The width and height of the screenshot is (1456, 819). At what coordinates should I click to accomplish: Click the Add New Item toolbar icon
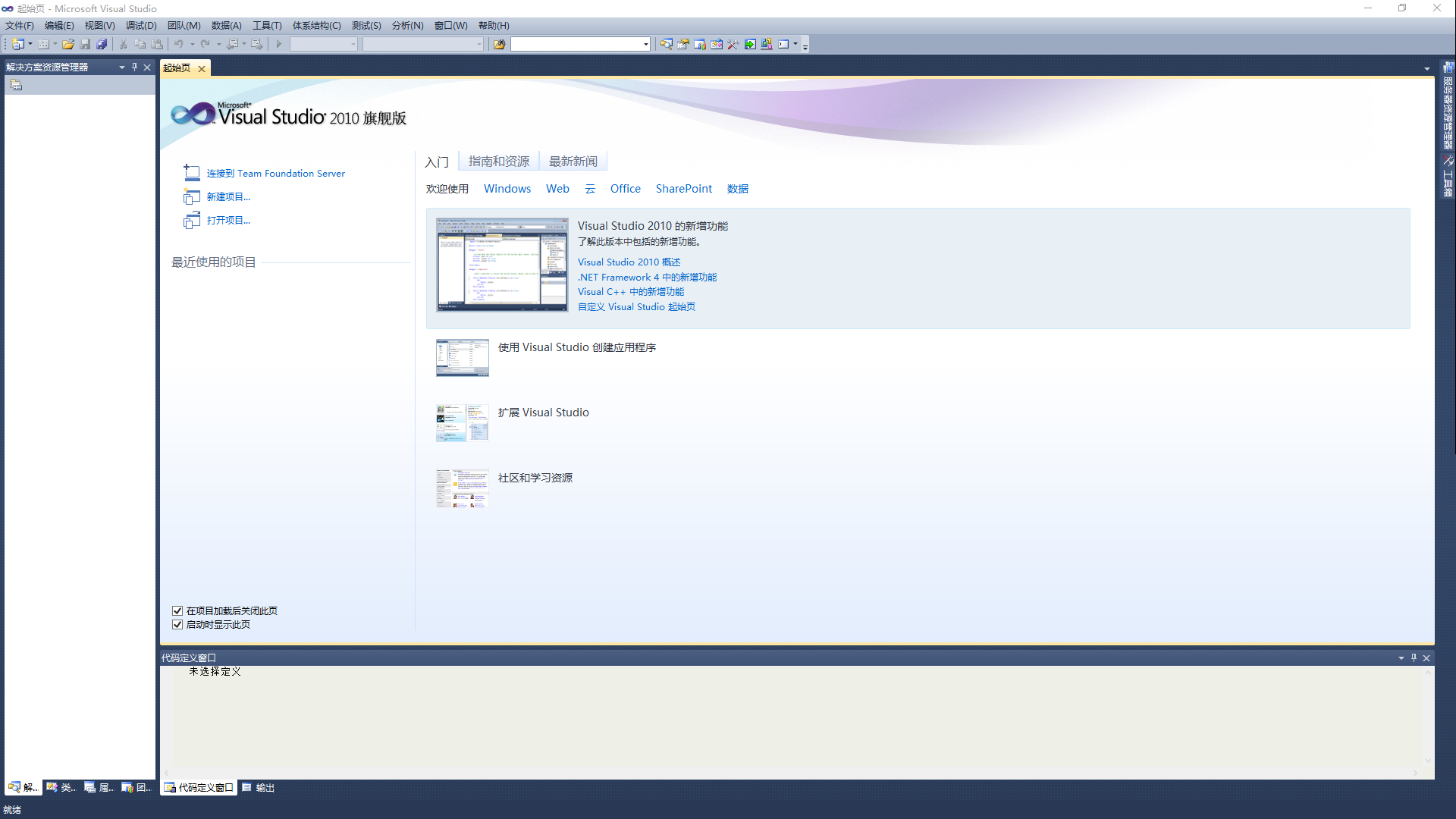[x=43, y=44]
